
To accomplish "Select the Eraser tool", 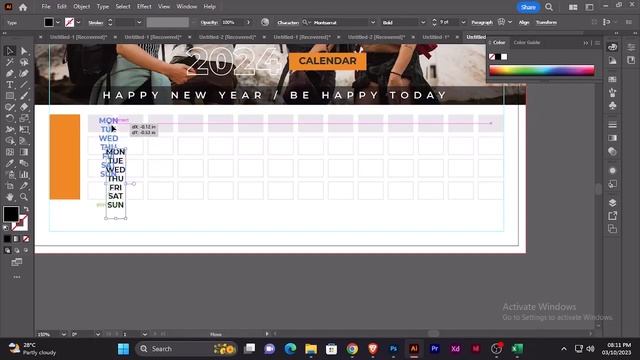I will (x=24, y=107).
